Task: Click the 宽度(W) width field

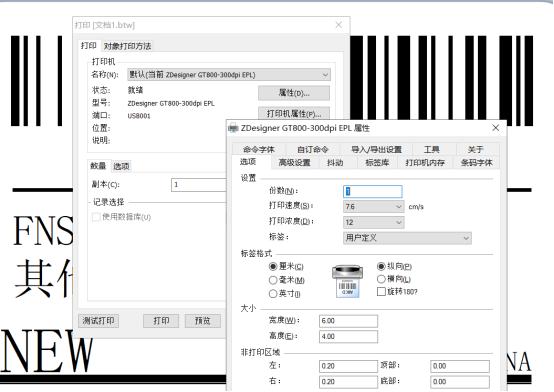Action: (348, 321)
